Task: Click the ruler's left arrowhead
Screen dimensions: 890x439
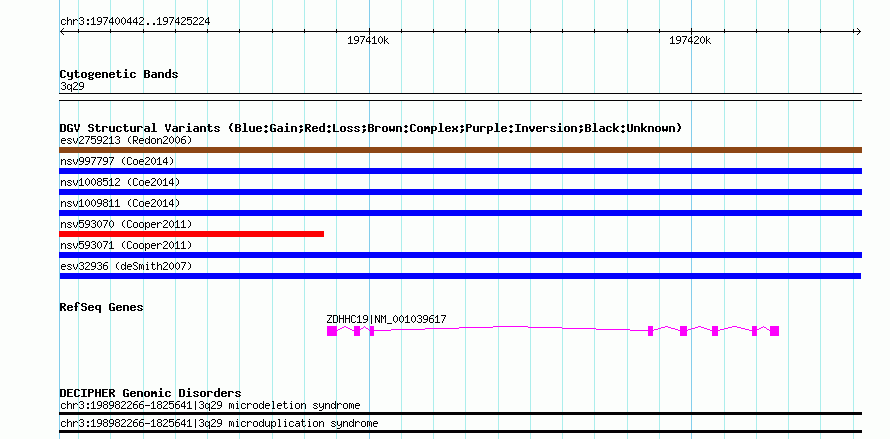Action: tap(62, 32)
